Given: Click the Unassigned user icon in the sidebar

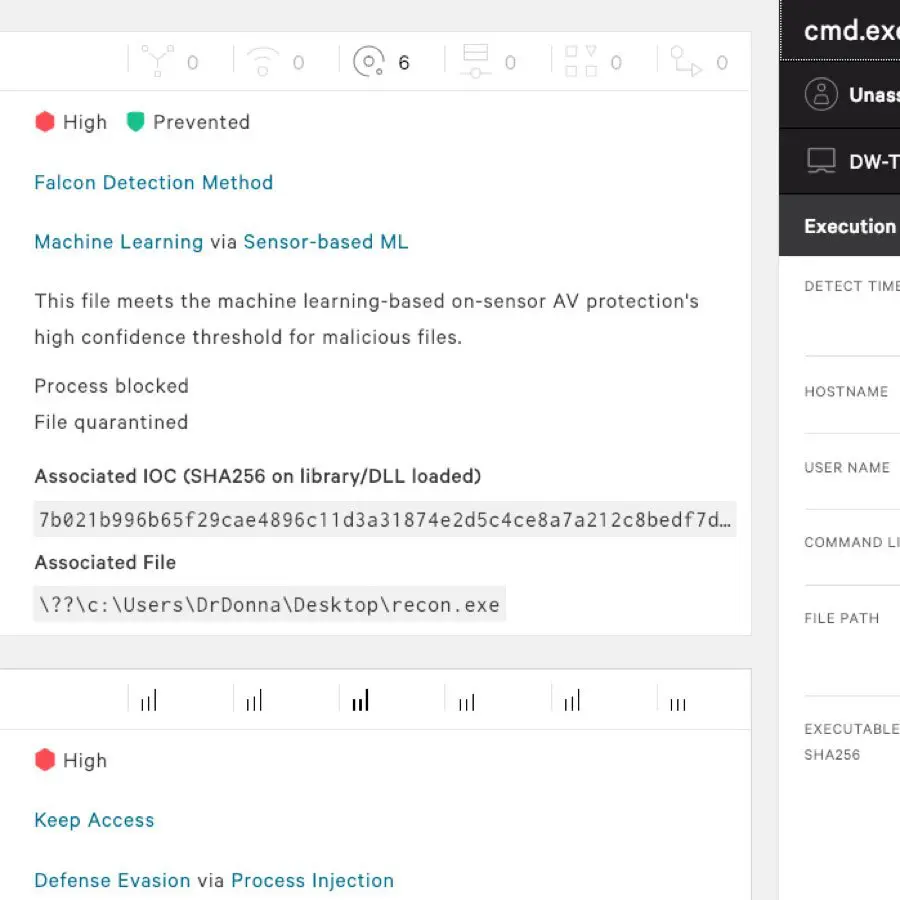Looking at the screenshot, I should coord(822,94).
